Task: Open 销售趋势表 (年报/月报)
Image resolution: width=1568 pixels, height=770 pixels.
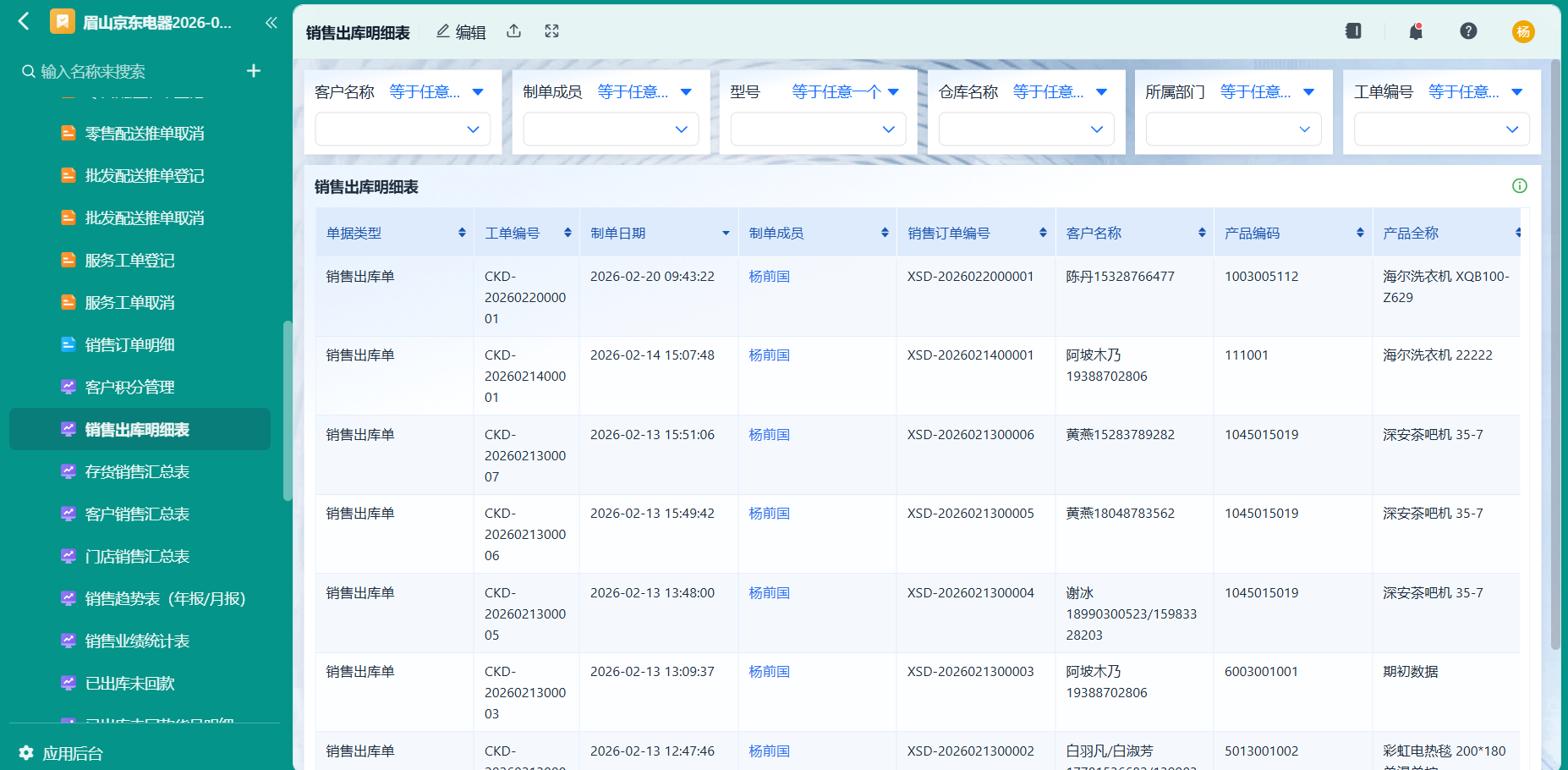Action: tap(140, 599)
